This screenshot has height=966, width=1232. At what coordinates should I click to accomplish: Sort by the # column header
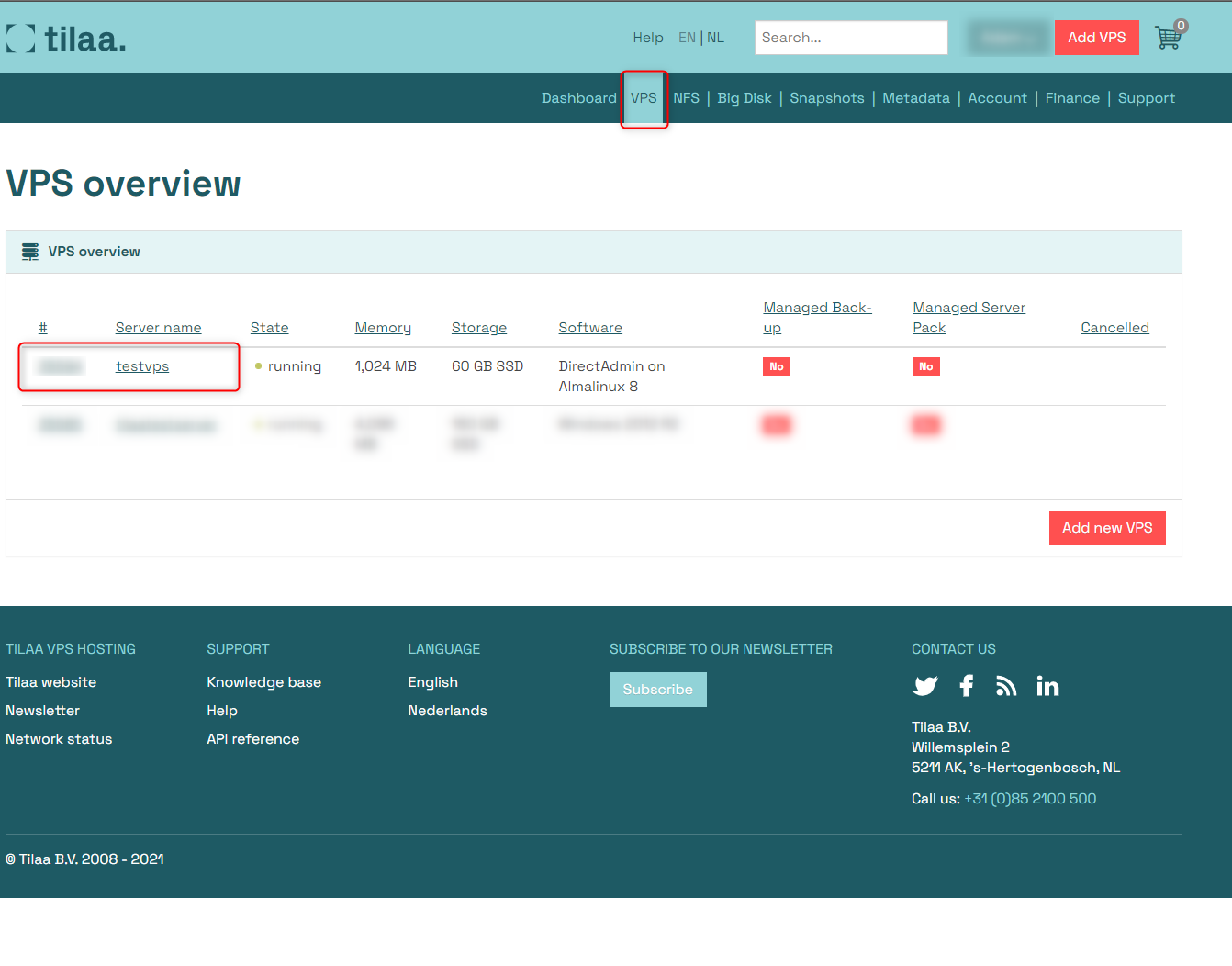coord(43,328)
